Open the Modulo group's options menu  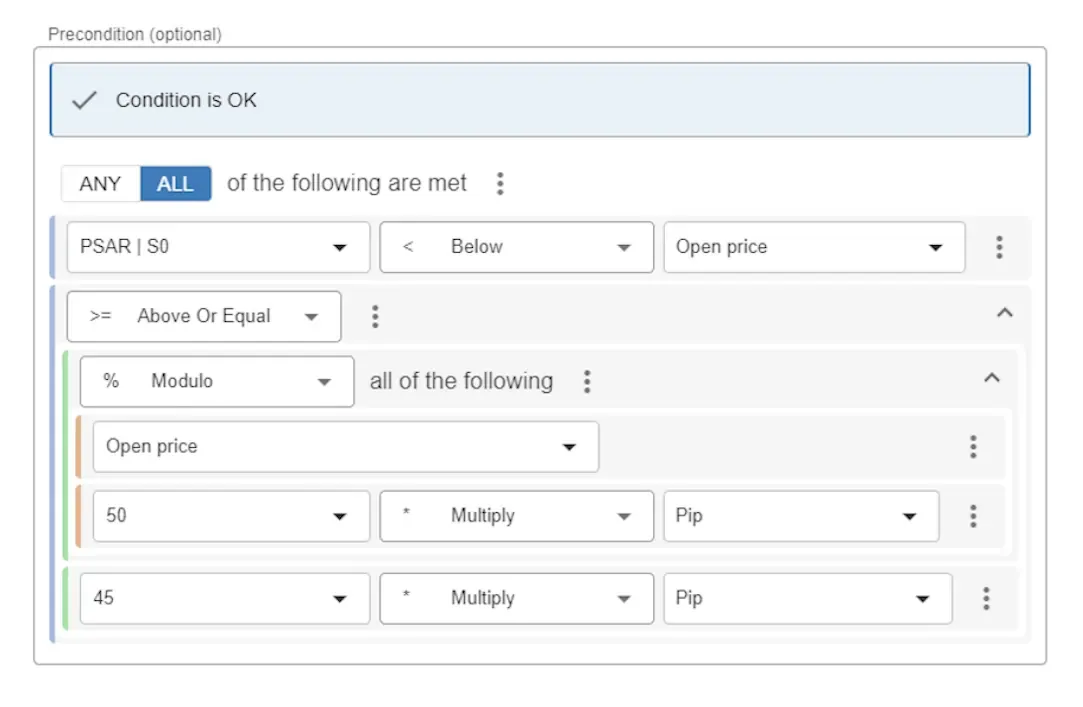pyautogui.click(x=587, y=382)
